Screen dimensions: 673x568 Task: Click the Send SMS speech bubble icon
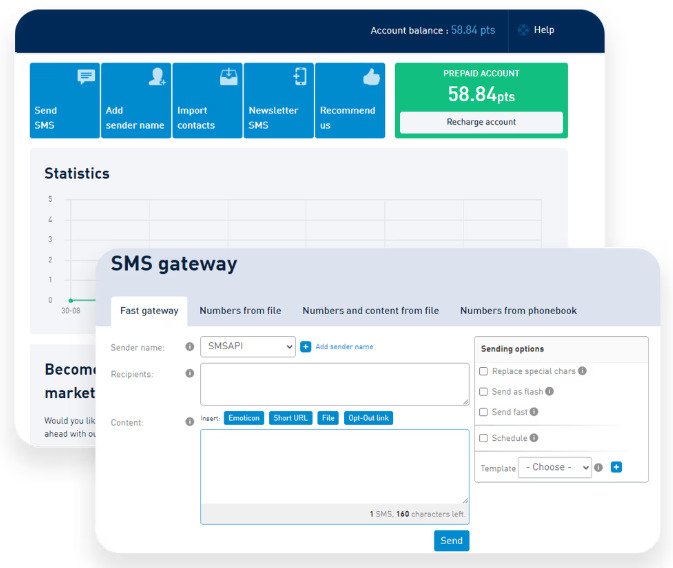(87, 77)
